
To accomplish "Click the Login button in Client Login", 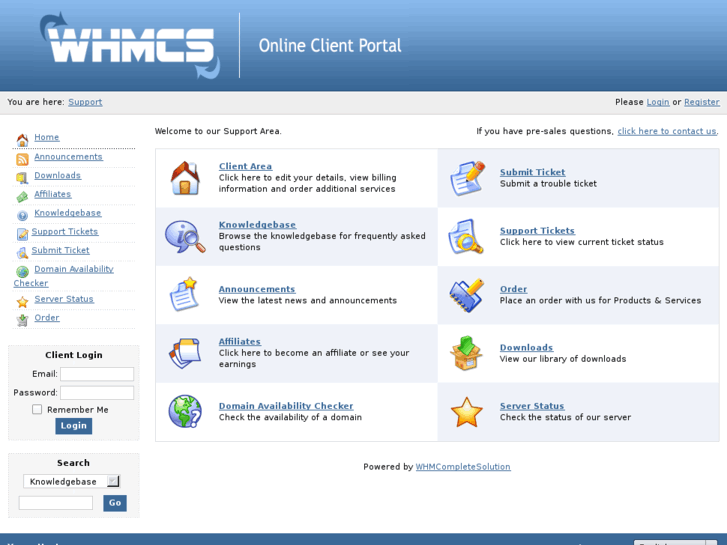I will 74,426.
